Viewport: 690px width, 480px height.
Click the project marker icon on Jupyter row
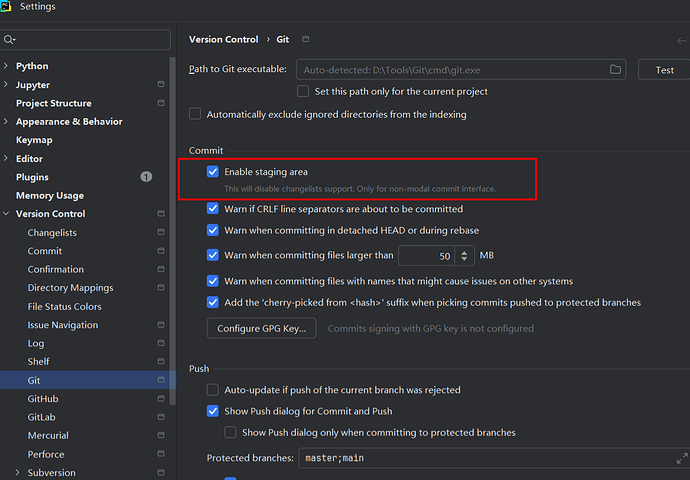[x=161, y=84]
